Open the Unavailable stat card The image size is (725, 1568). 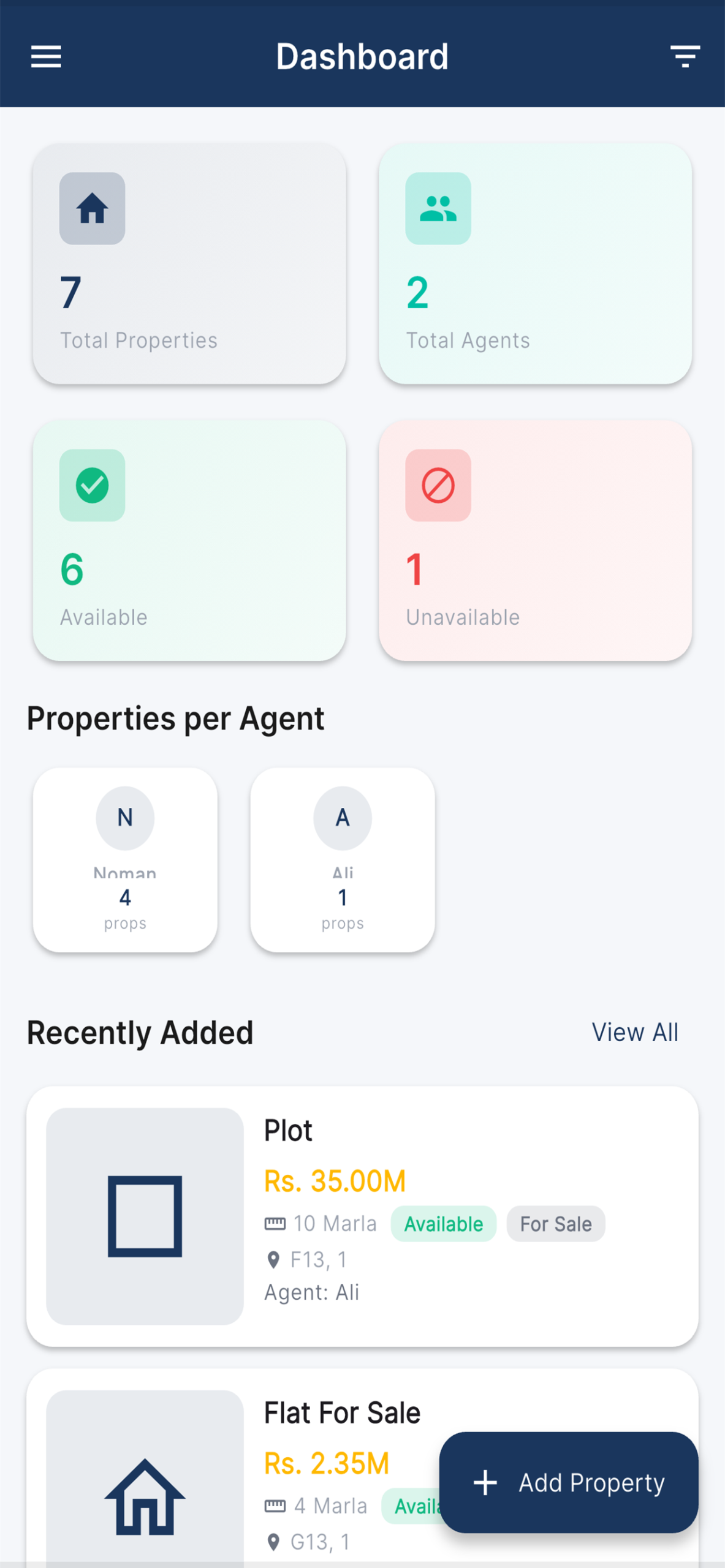[x=535, y=540]
